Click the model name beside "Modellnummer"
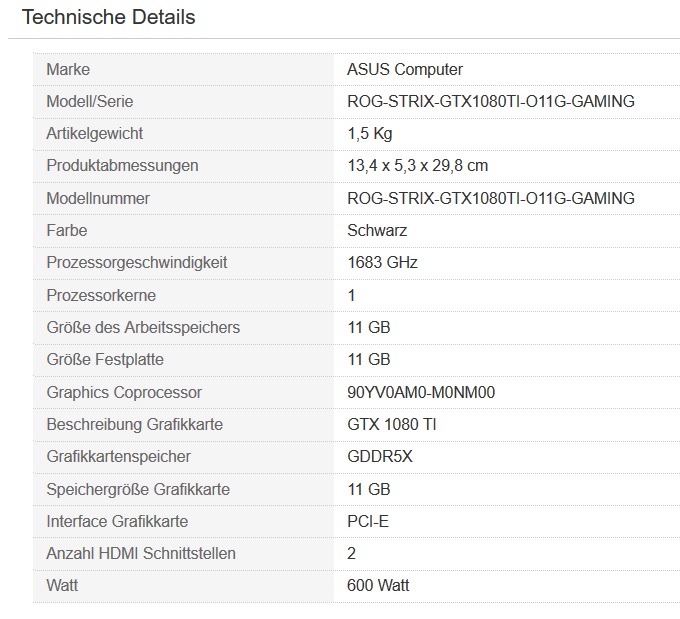Image resolution: width=680 pixels, height=619 pixels. [490, 198]
